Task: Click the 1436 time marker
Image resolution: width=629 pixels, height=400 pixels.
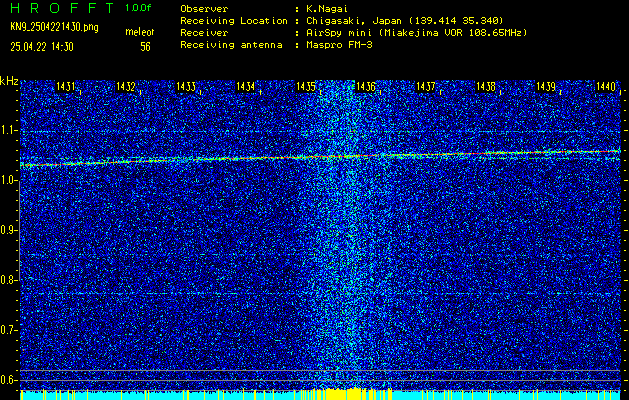Action: click(365, 87)
